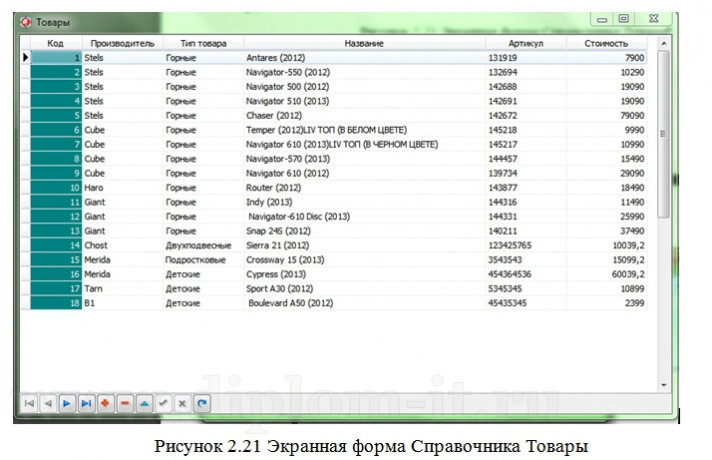Post edit with checkmark button

[163, 403]
